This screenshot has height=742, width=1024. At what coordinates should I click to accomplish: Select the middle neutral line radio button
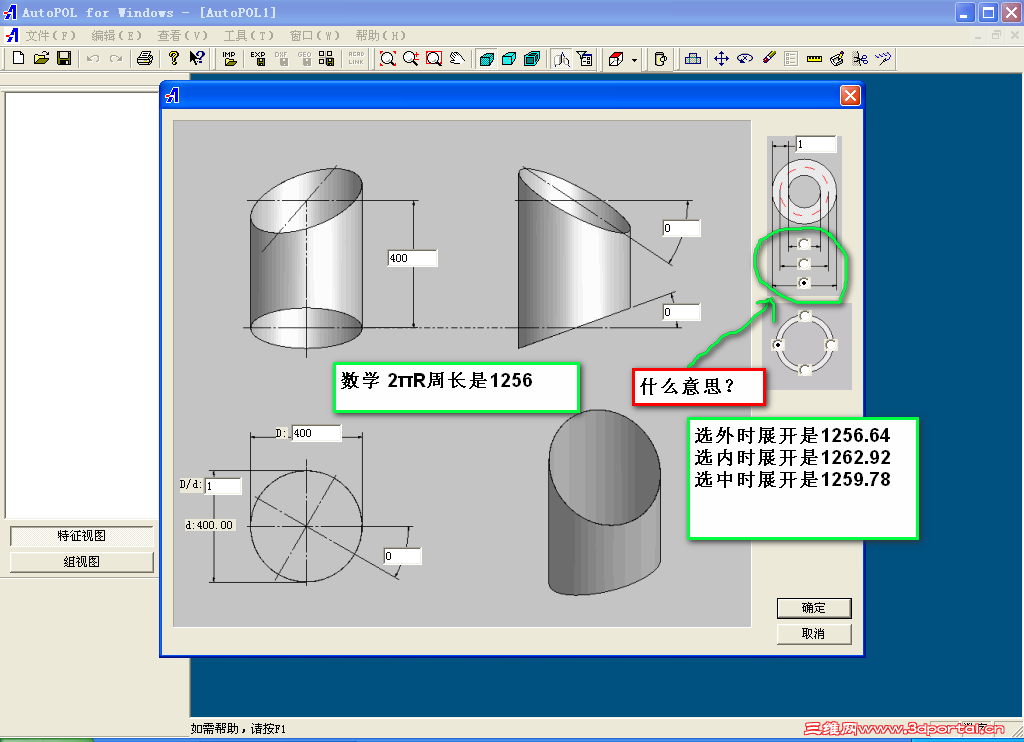click(x=804, y=266)
